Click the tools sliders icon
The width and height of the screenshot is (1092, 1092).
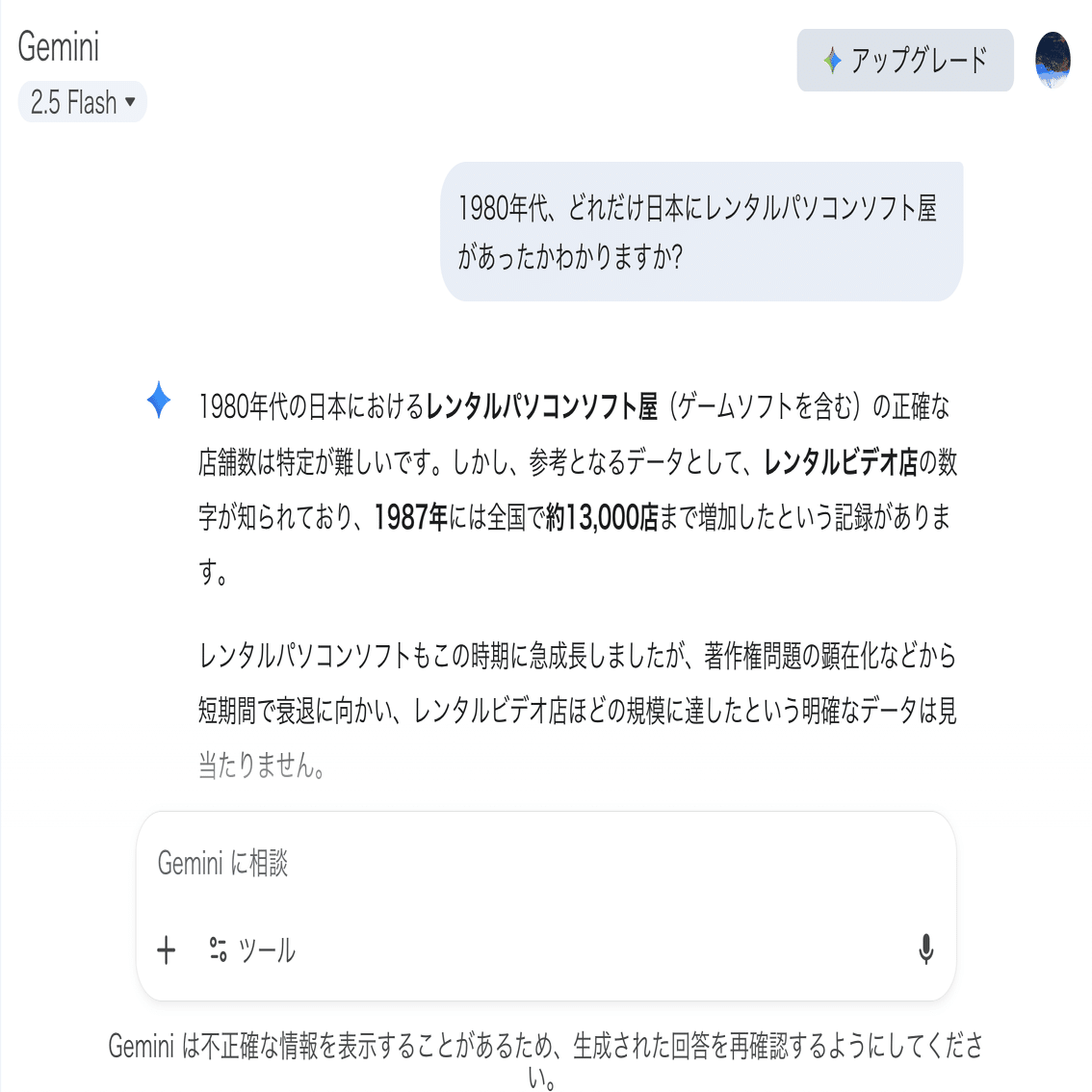tap(218, 949)
